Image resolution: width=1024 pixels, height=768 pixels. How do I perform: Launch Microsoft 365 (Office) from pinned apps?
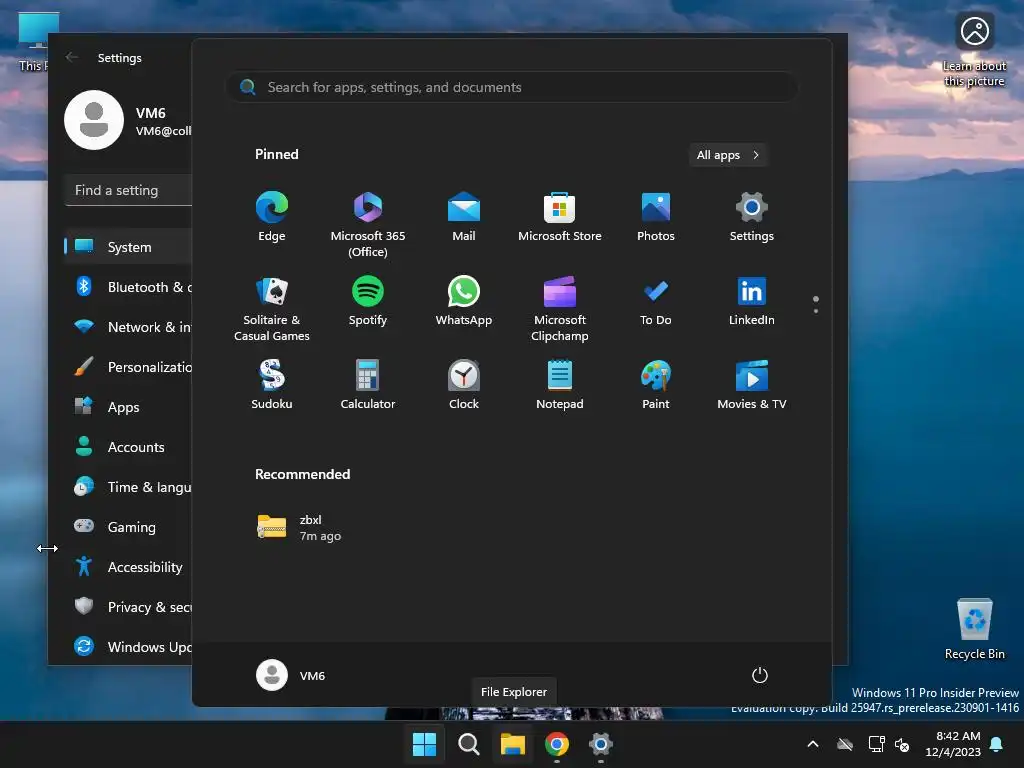coord(368,224)
